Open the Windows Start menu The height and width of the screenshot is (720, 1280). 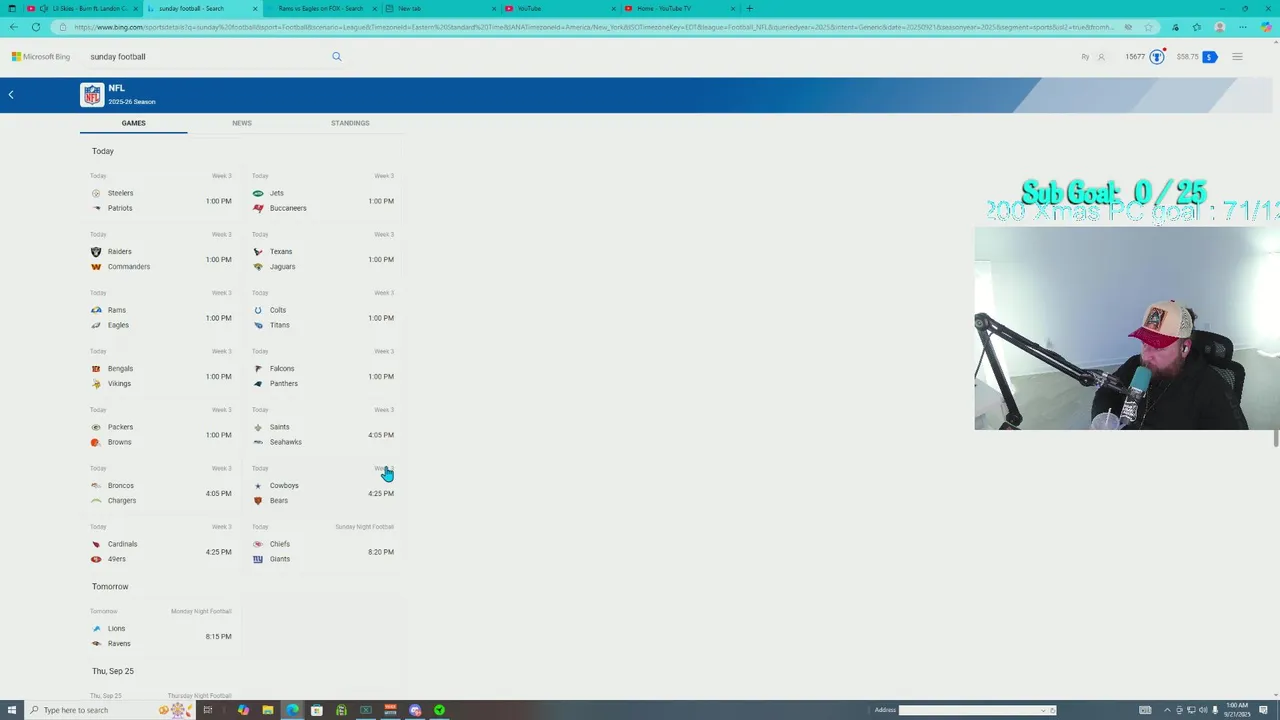point(12,710)
